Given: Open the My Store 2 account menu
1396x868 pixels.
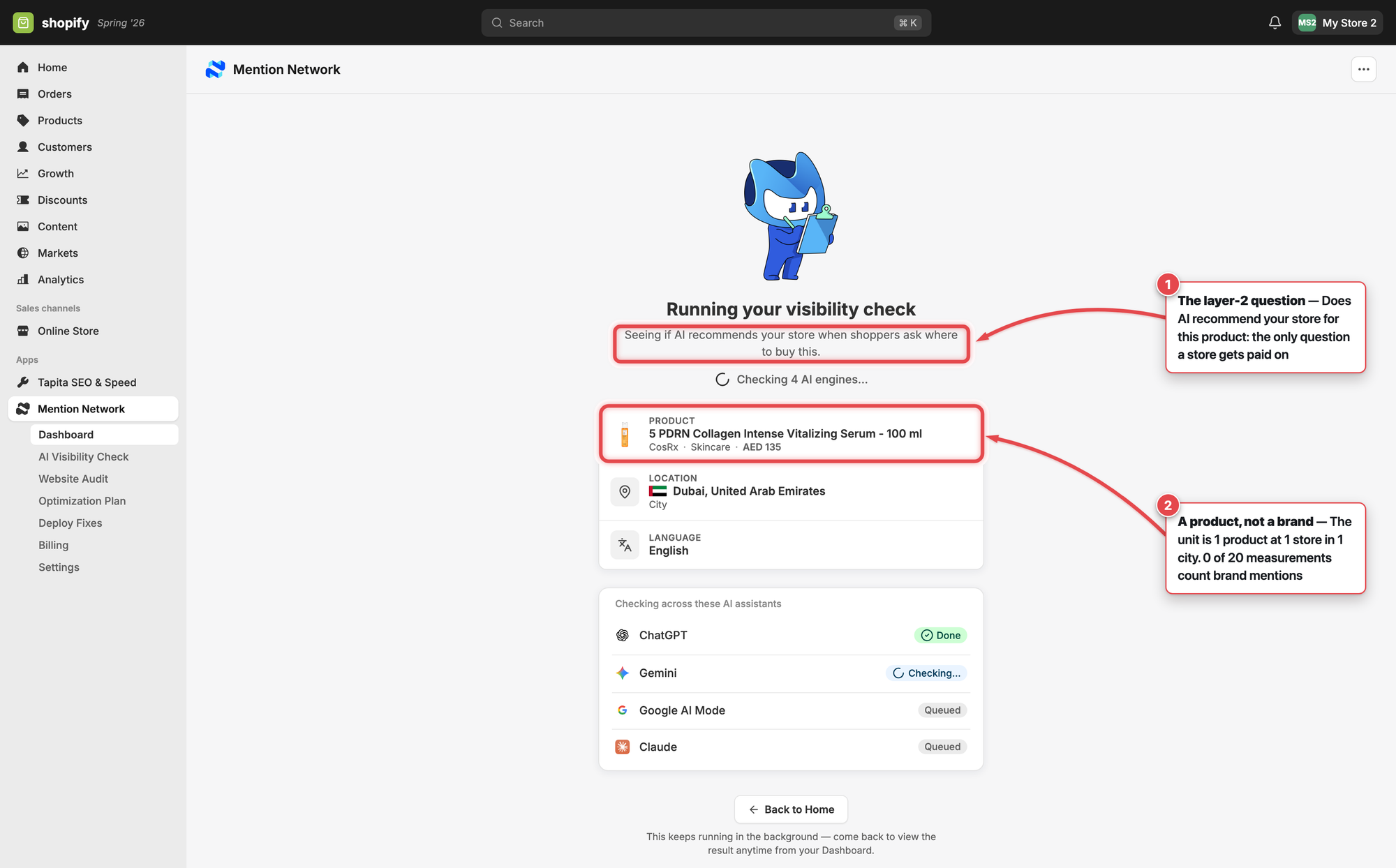Looking at the screenshot, I should [x=1337, y=22].
